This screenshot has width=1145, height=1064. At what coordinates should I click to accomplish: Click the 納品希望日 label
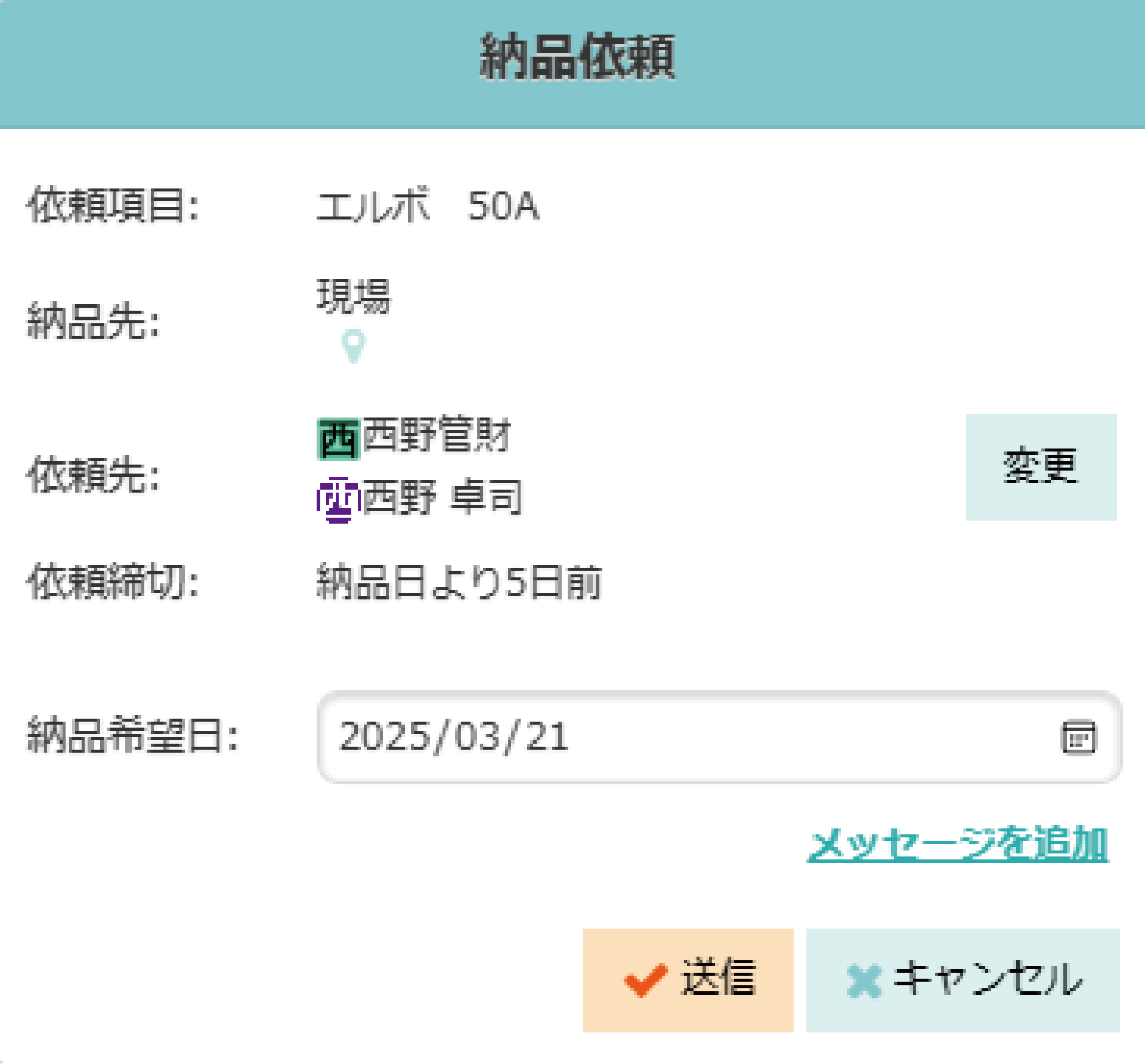(x=132, y=735)
